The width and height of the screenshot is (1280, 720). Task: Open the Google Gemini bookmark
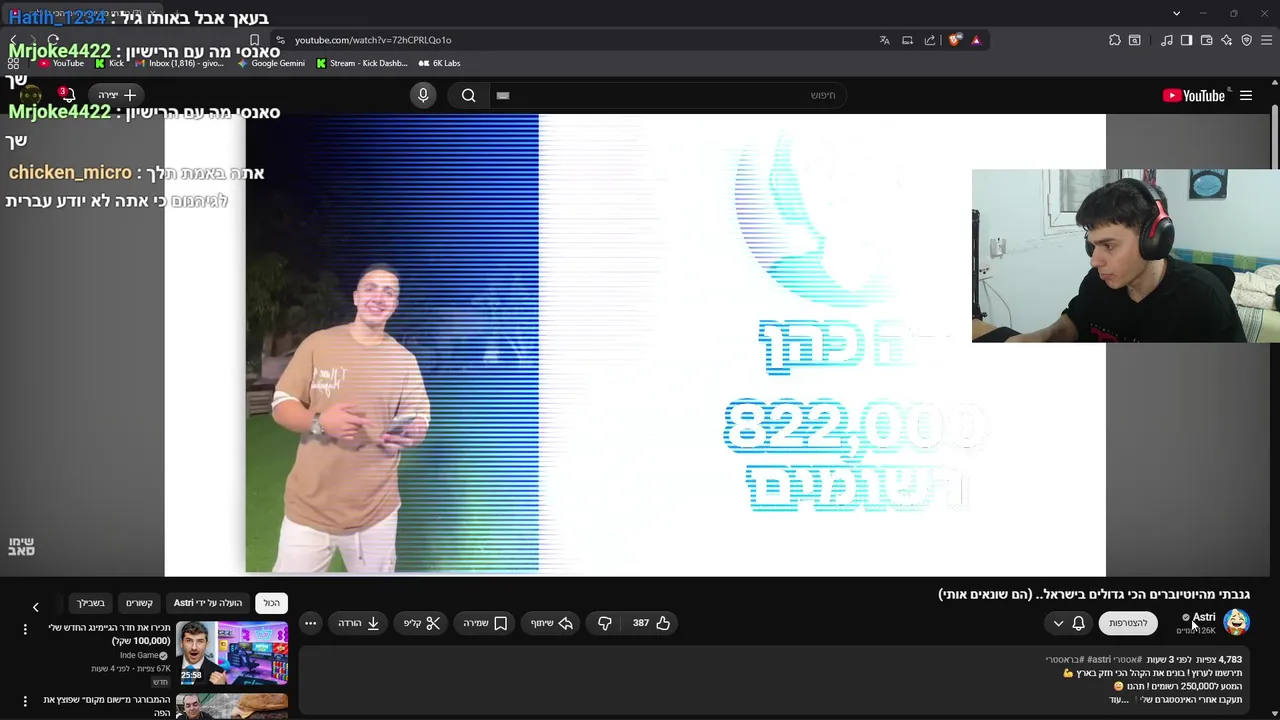coord(271,63)
